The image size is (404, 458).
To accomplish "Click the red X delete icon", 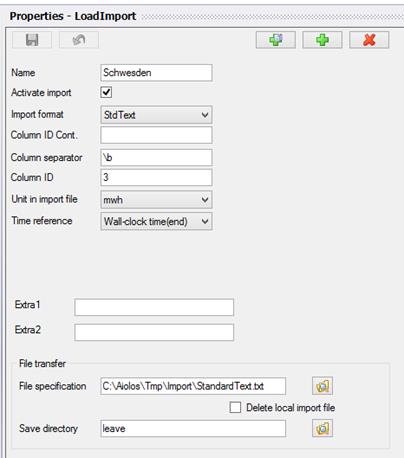I will pyautogui.click(x=369, y=40).
